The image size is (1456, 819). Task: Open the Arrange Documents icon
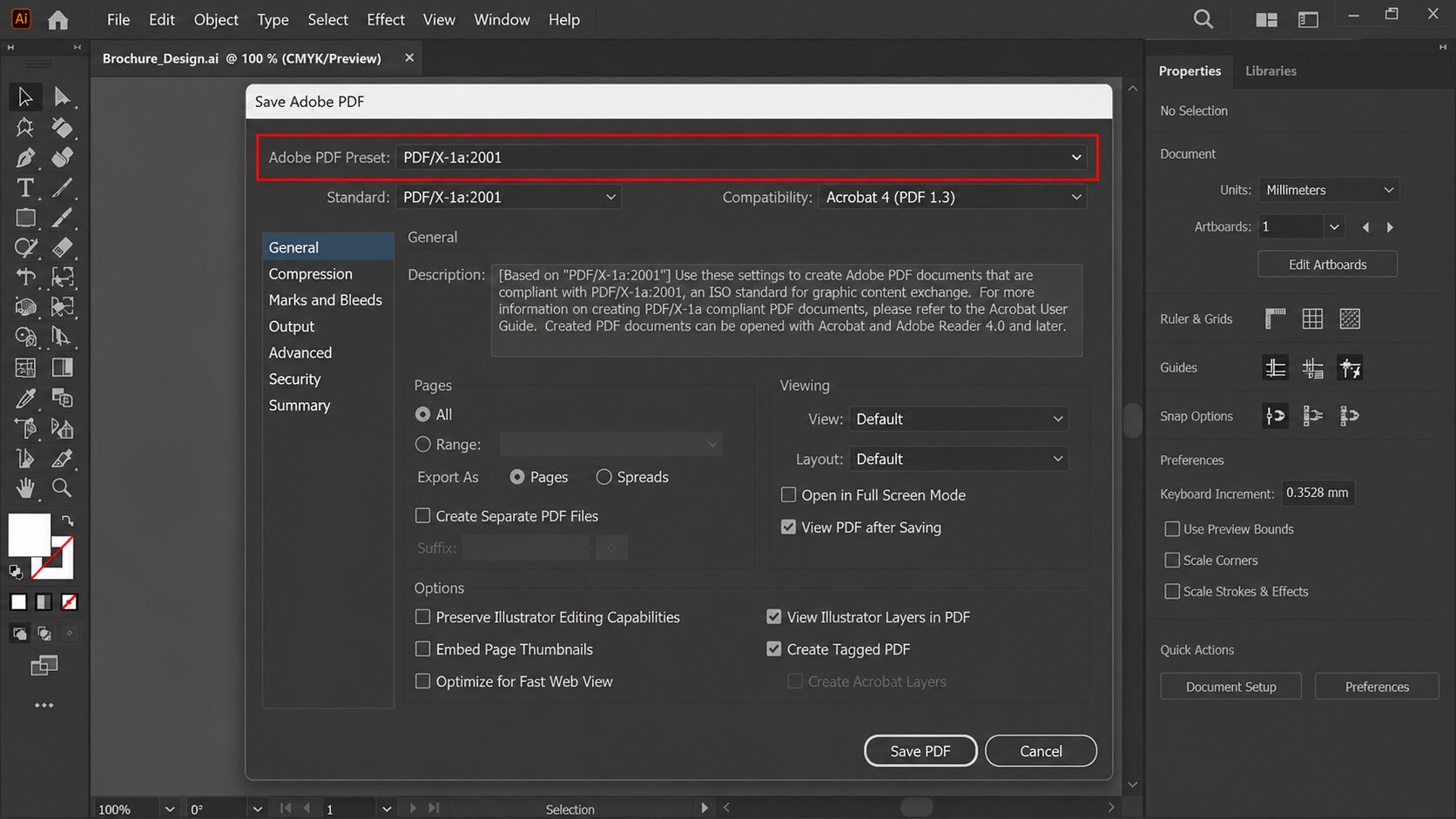[x=1267, y=19]
